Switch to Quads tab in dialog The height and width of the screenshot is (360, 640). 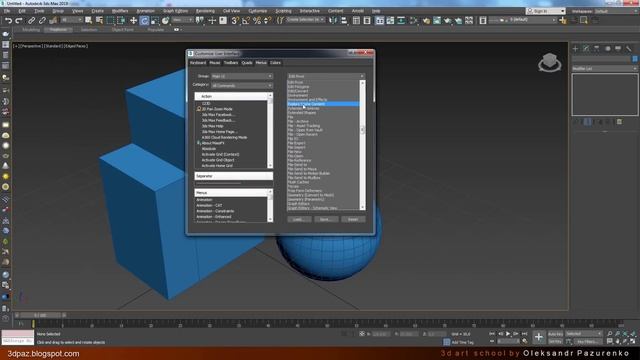pos(247,63)
